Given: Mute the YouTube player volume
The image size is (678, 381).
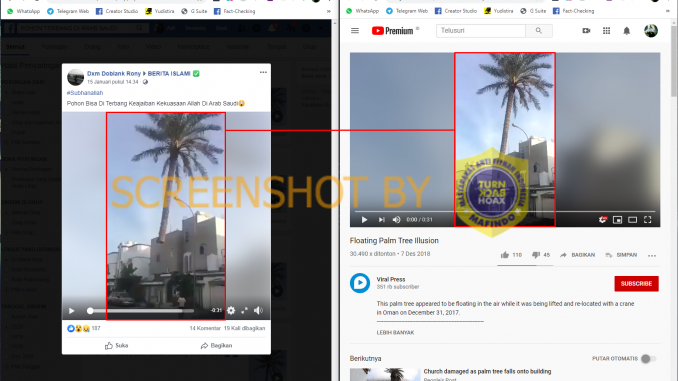Looking at the screenshot, I should pos(396,220).
